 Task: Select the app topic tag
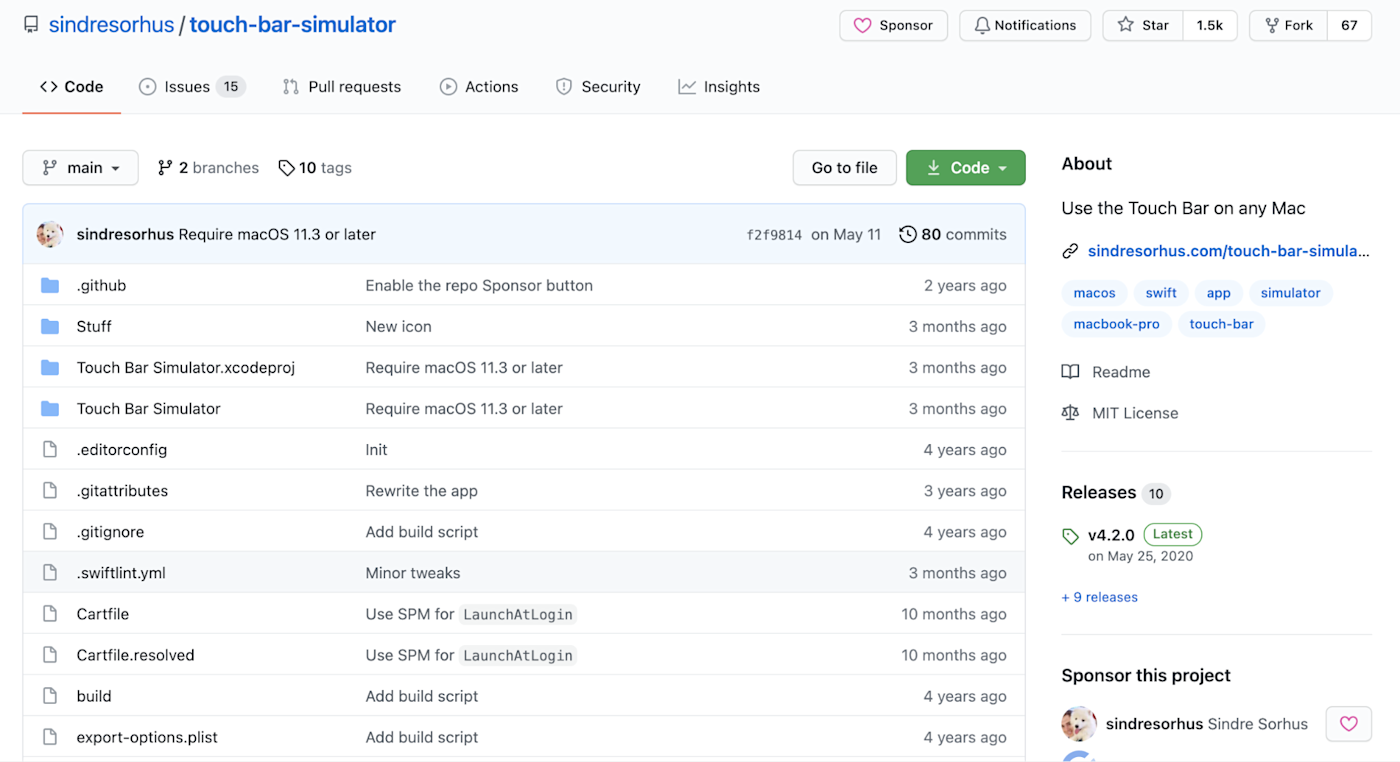(1218, 293)
